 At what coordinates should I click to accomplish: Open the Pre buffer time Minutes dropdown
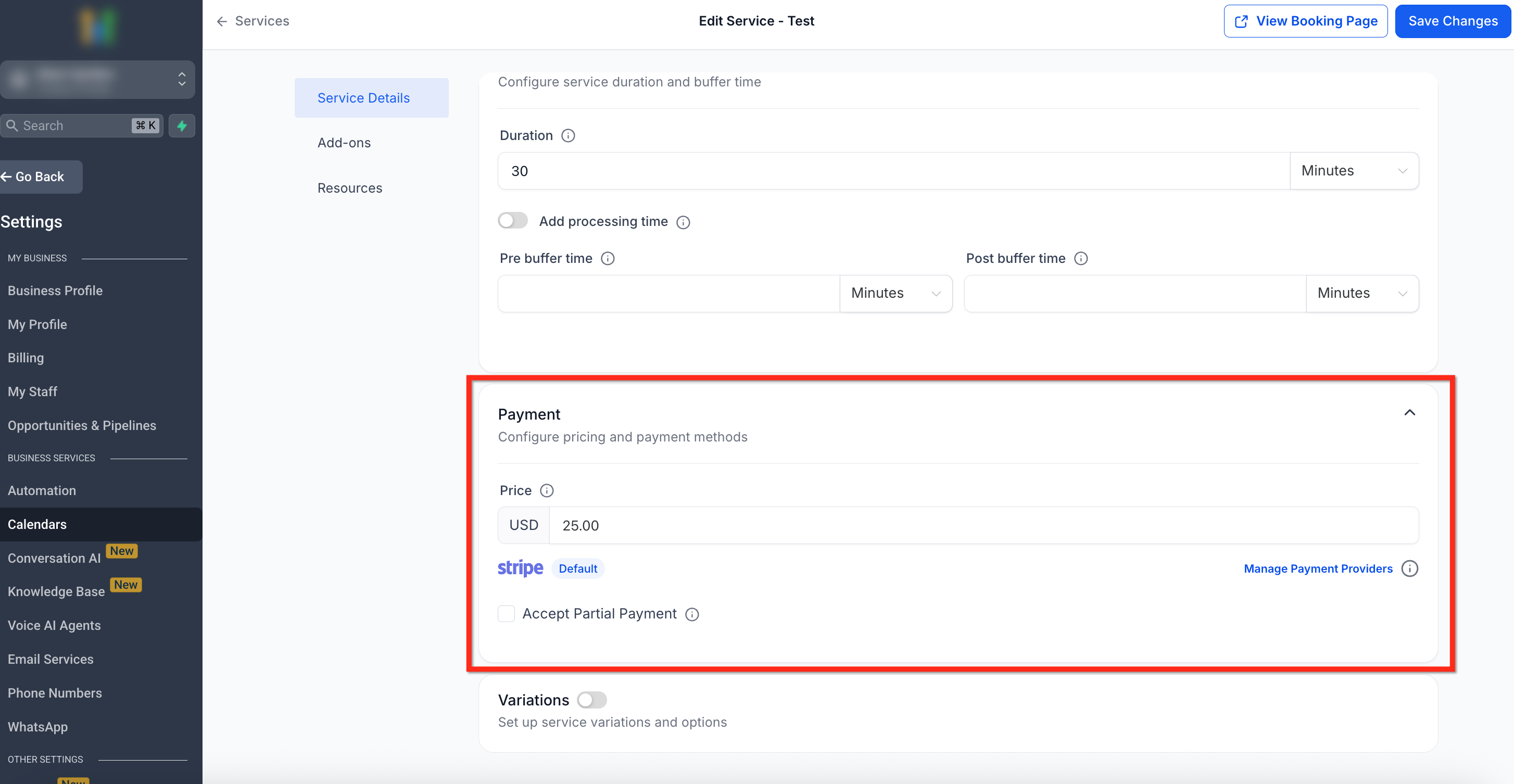(895, 293)
